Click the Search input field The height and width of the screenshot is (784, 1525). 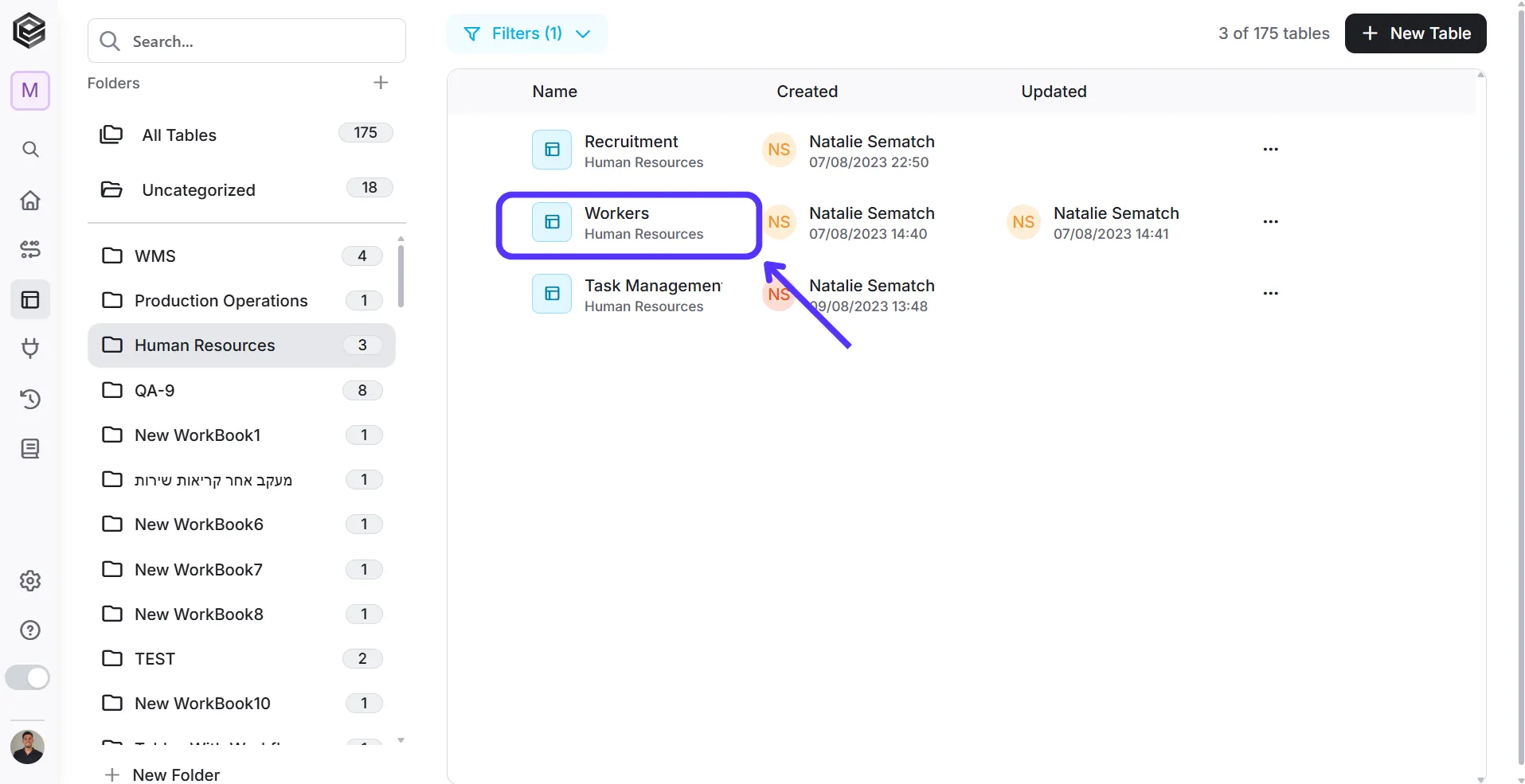point(247,41)
